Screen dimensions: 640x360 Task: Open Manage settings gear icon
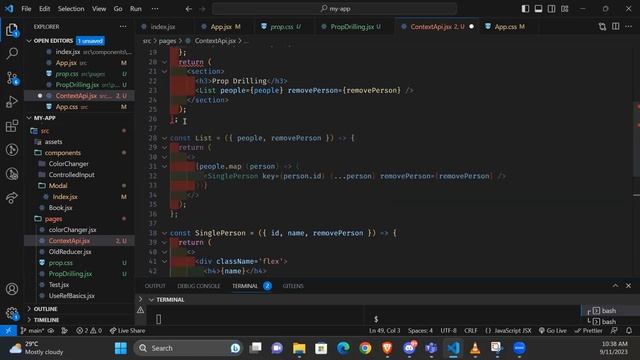coord(12,313)
